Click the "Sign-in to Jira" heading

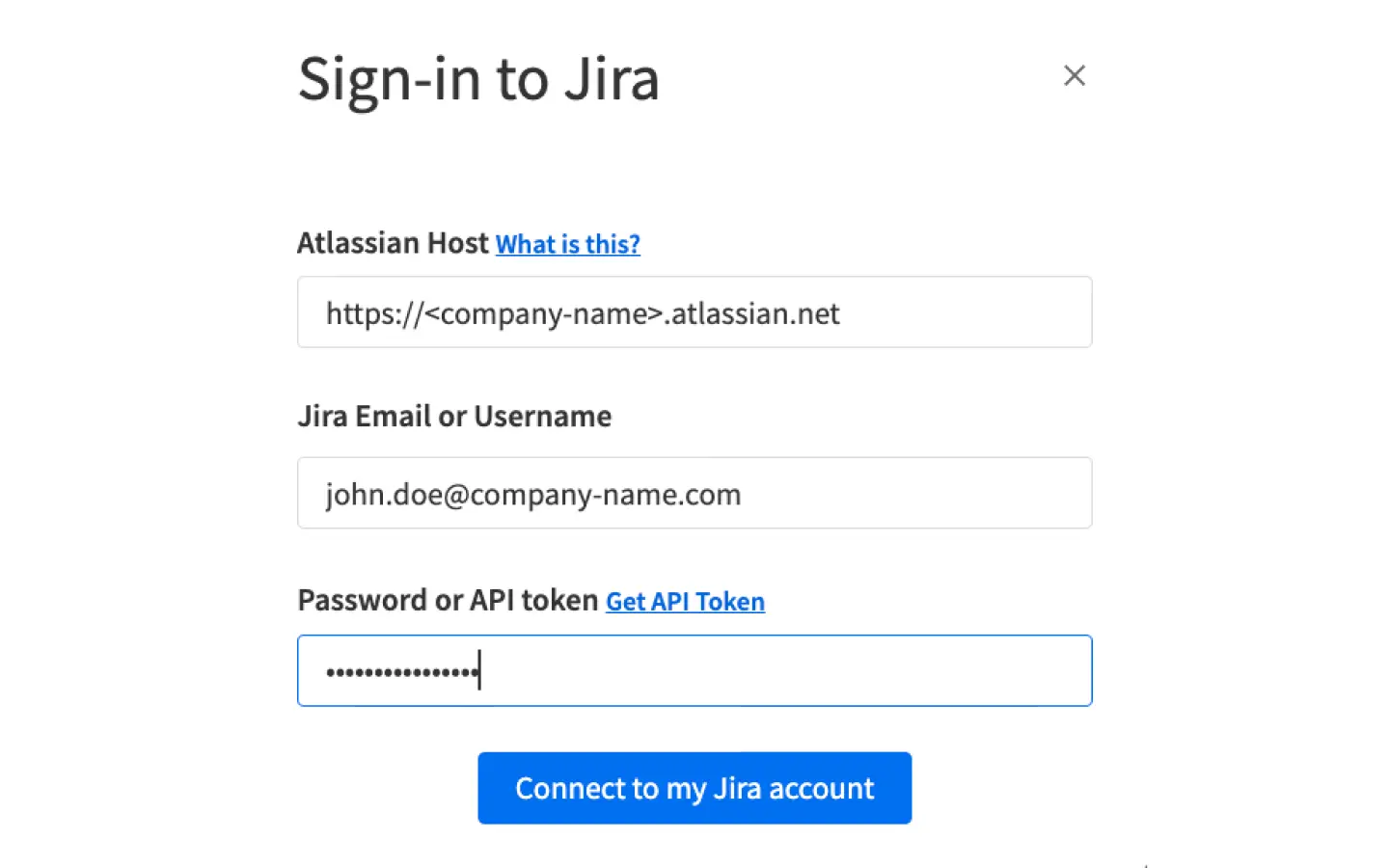click(478, 78)
